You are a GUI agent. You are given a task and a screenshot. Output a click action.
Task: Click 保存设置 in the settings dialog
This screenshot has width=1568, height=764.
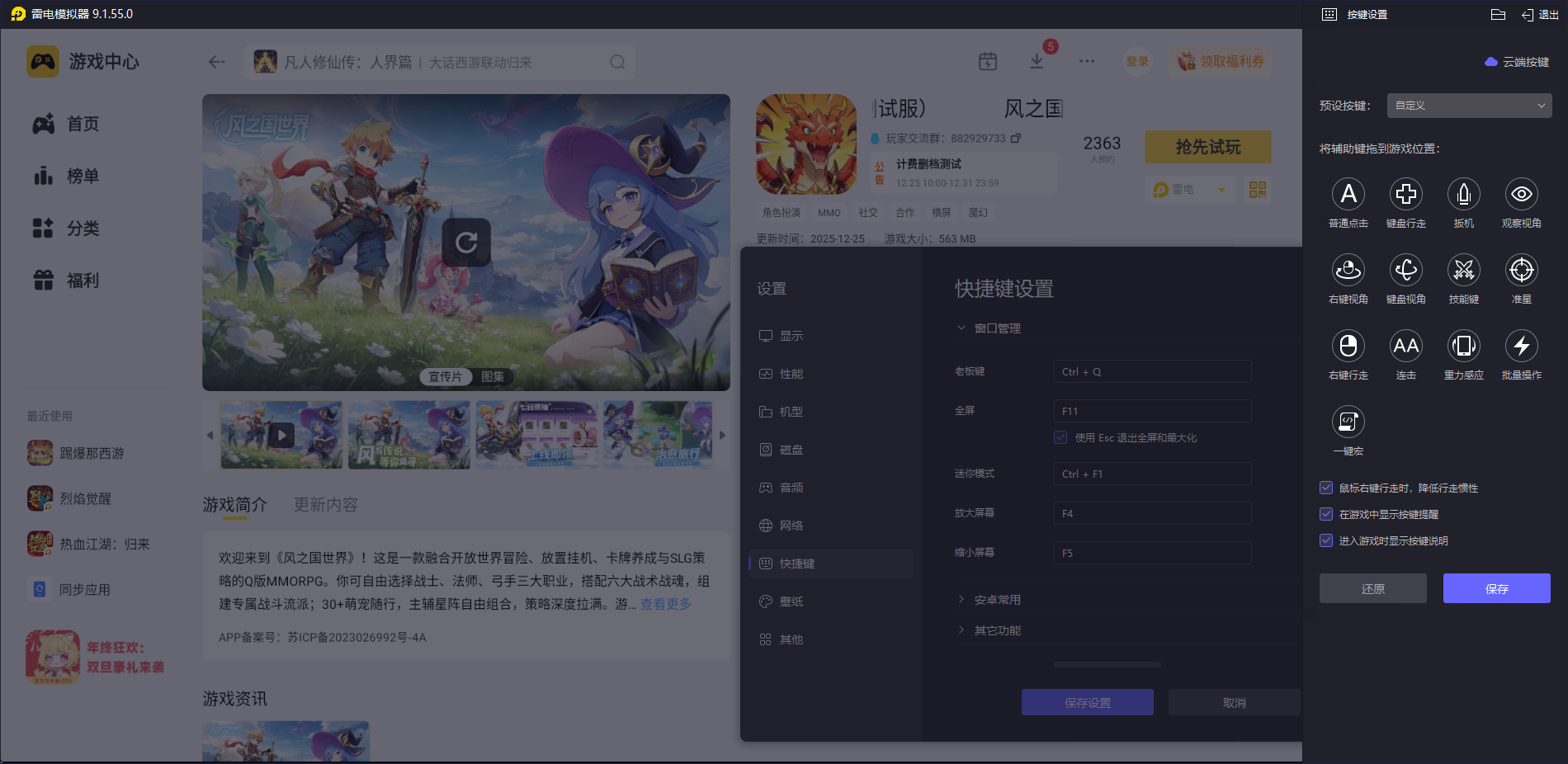pyautogui.click(x=1088, y=702)
